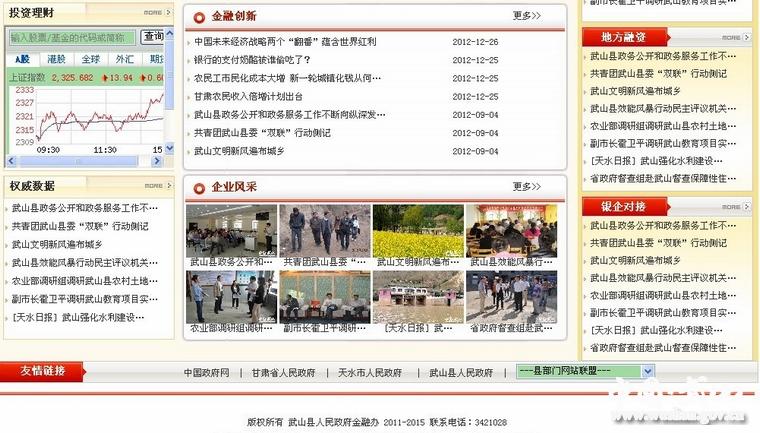Click the red circle icon beside 企业风采

point(199,187)
